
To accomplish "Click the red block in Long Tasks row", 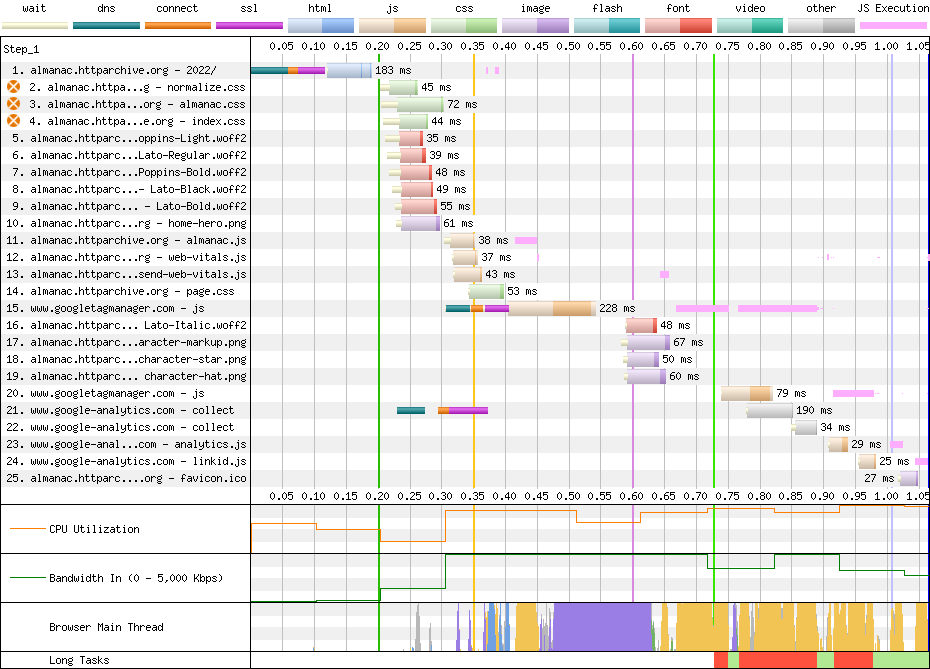I will point(777,660).
